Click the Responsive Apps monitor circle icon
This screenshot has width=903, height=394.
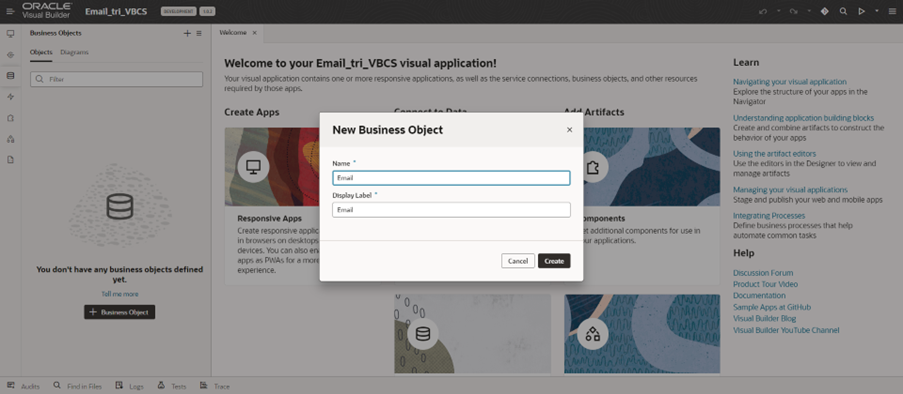[x=253, y=167]
